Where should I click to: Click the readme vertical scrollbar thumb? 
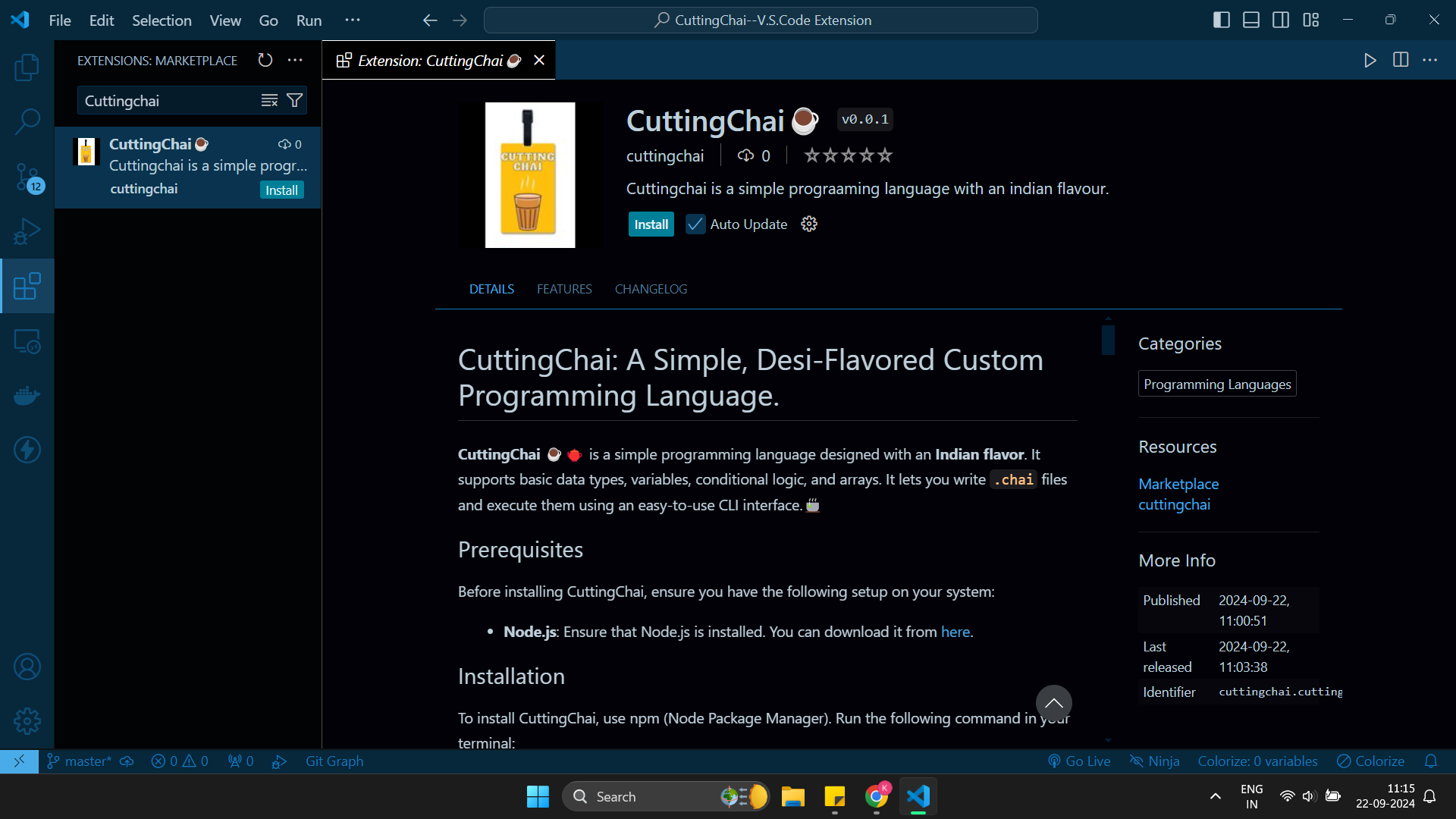[1108, 339]
